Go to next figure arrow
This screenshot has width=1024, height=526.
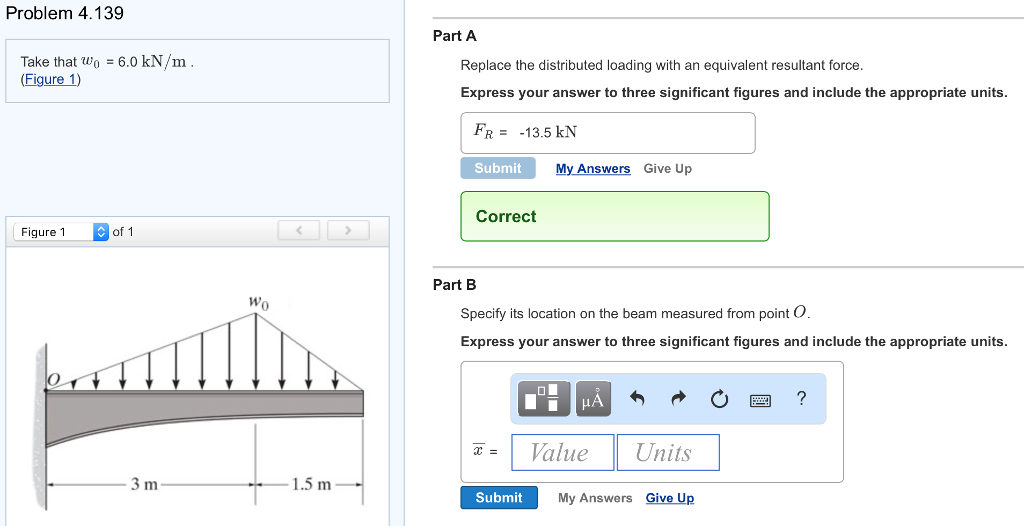pyautogui.click(x=348, y=230)
